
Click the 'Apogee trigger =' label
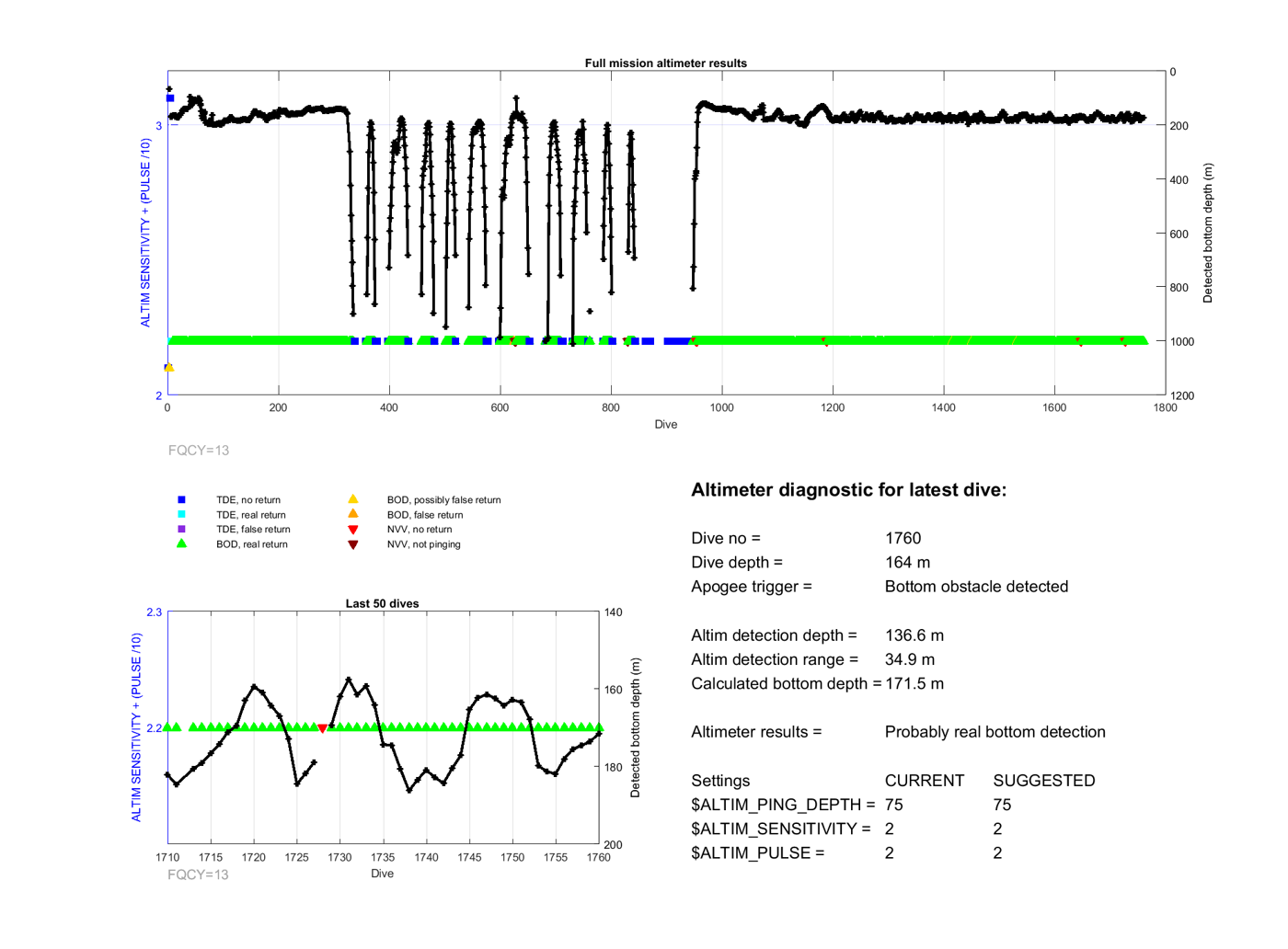pos(752,587)
